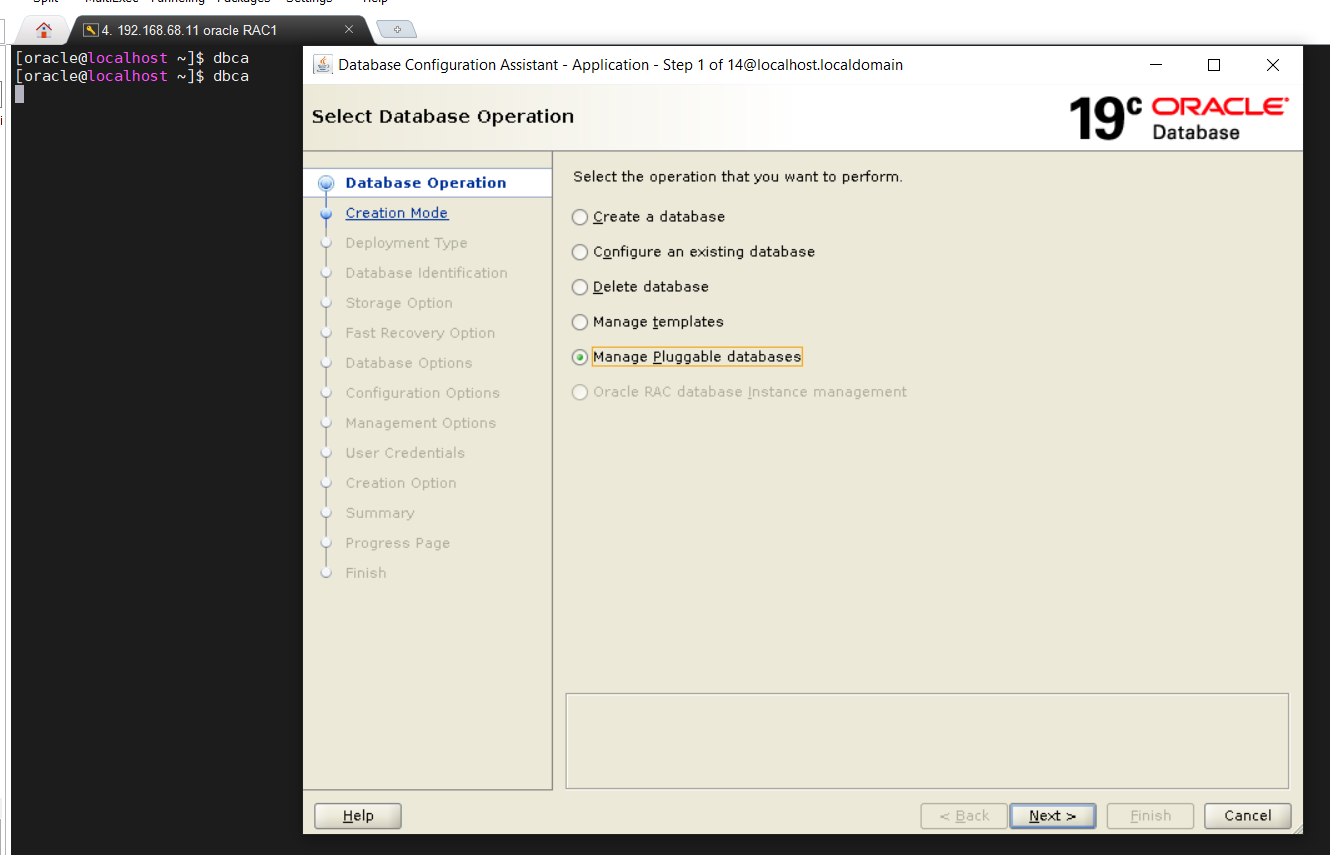
Task: Close the oracle RAC1 session tab
Action: [349, 30]
